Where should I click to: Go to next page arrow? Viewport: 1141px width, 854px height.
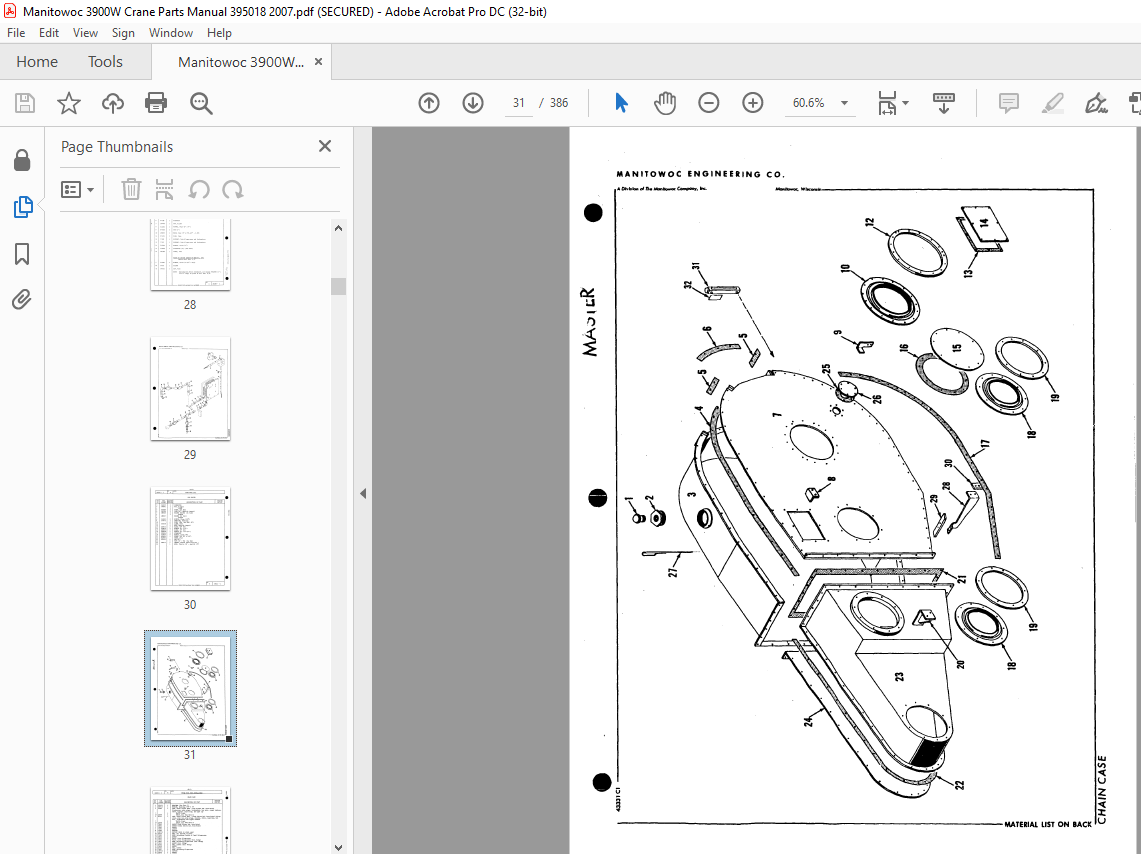click(473, 103)
